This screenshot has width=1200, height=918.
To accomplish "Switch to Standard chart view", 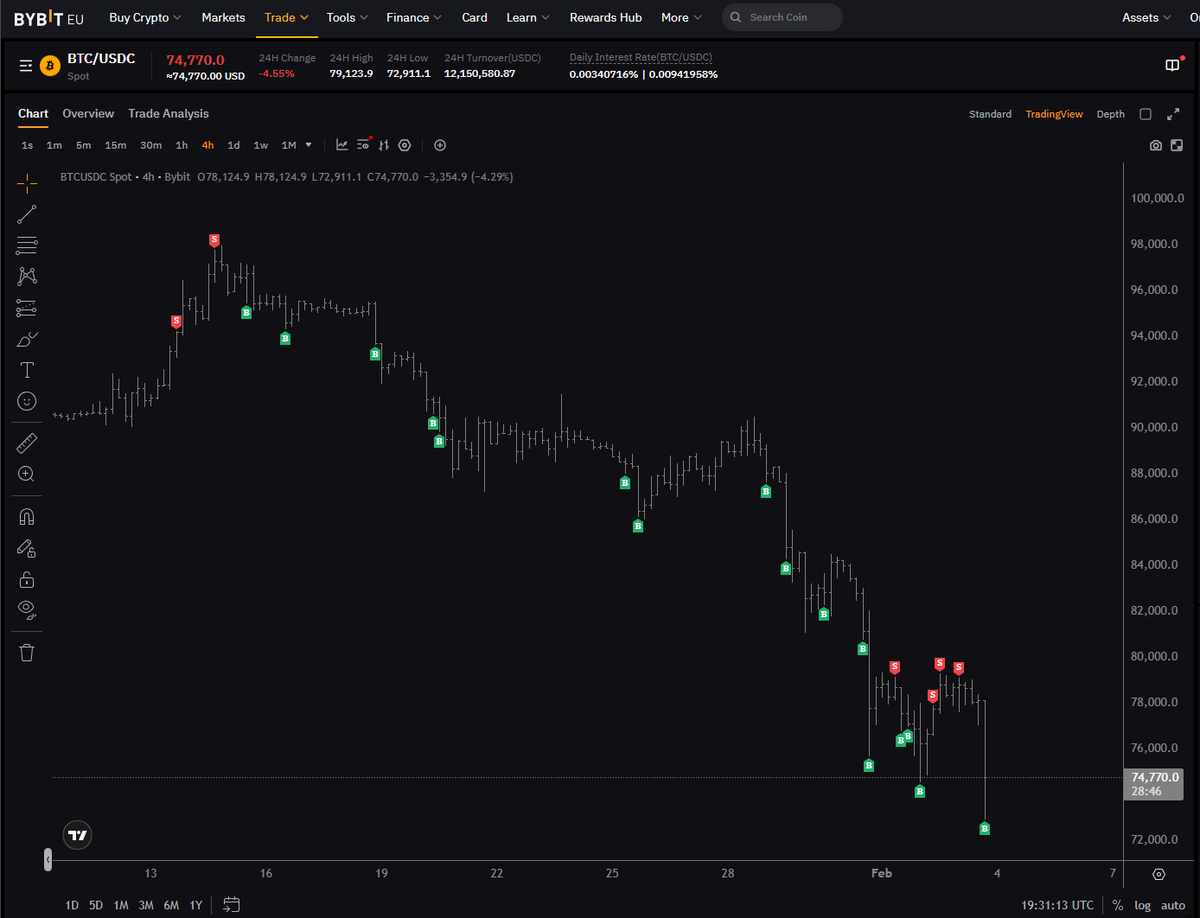I will point(990,114).
